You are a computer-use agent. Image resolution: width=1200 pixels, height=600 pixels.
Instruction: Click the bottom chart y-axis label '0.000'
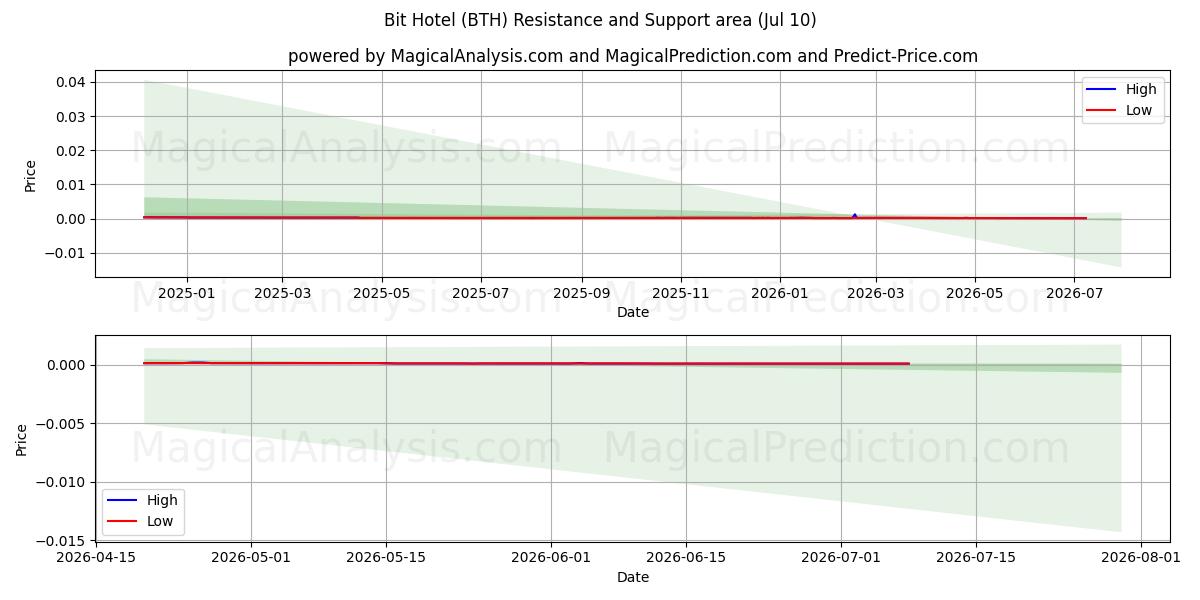68,366
